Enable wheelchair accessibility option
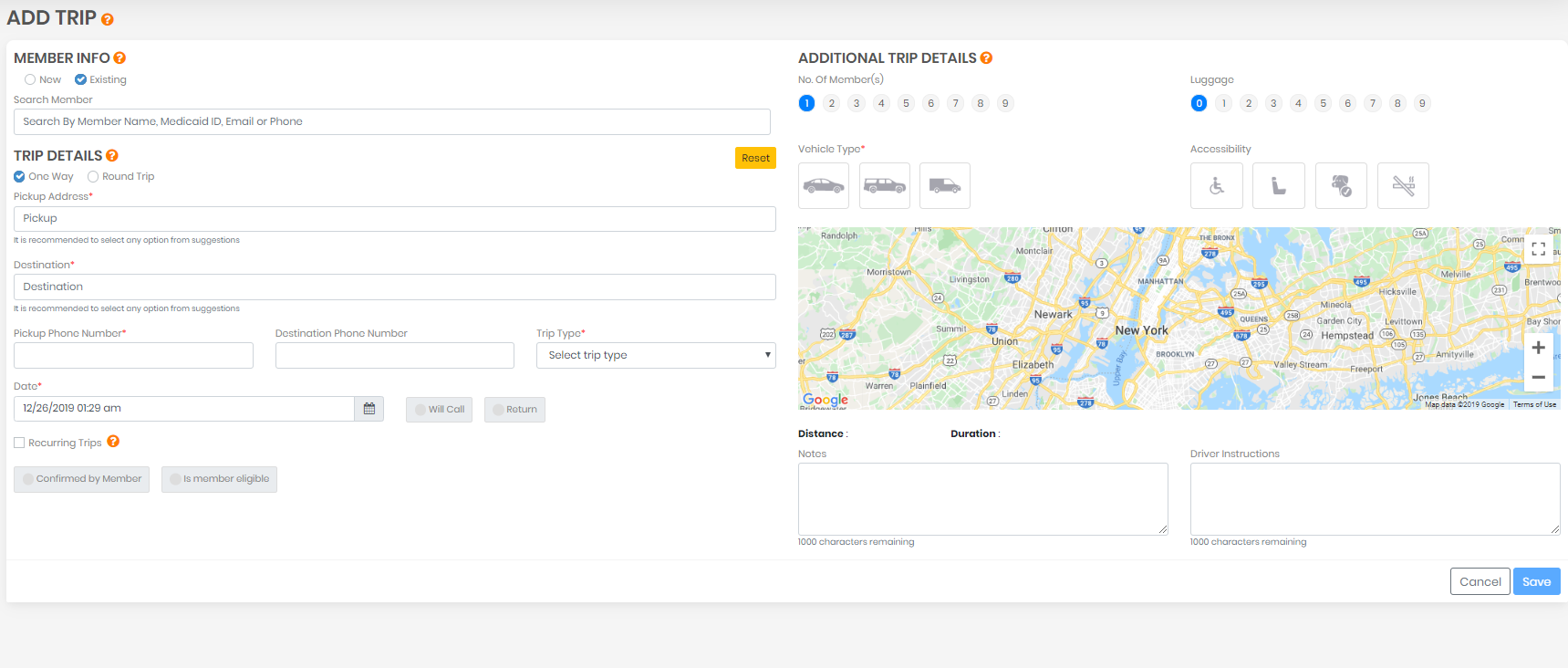 (1217, 186)
